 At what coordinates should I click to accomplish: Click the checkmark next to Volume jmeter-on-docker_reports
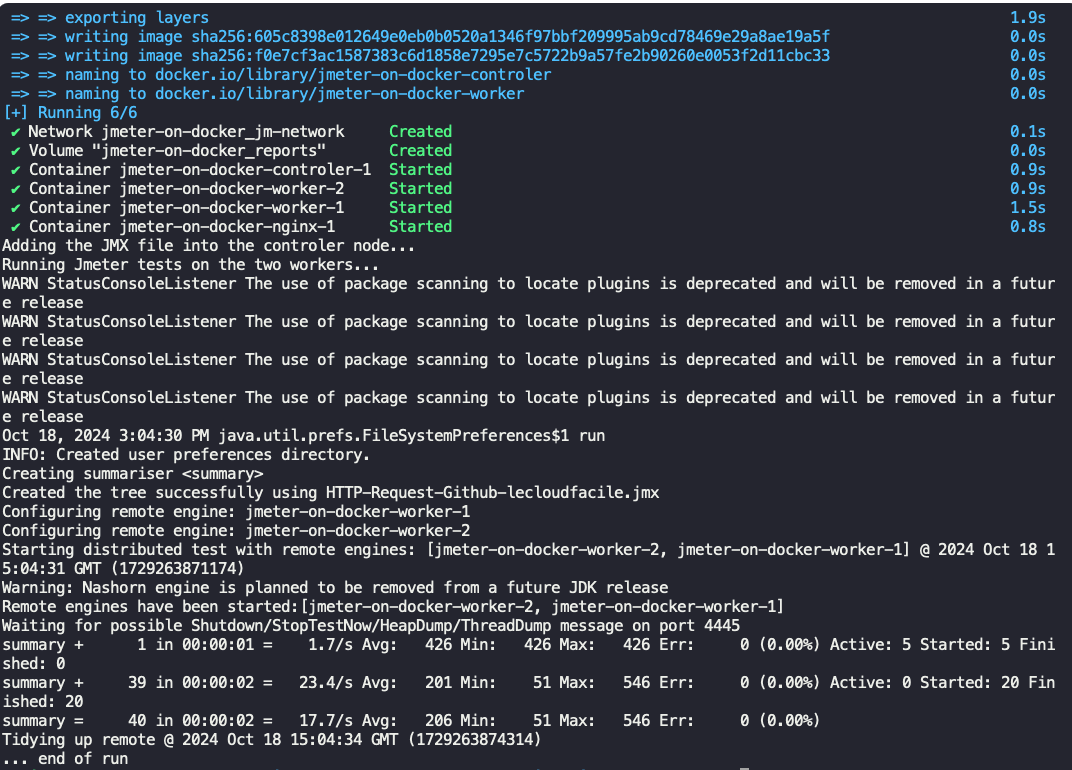[x=15, y=151]
